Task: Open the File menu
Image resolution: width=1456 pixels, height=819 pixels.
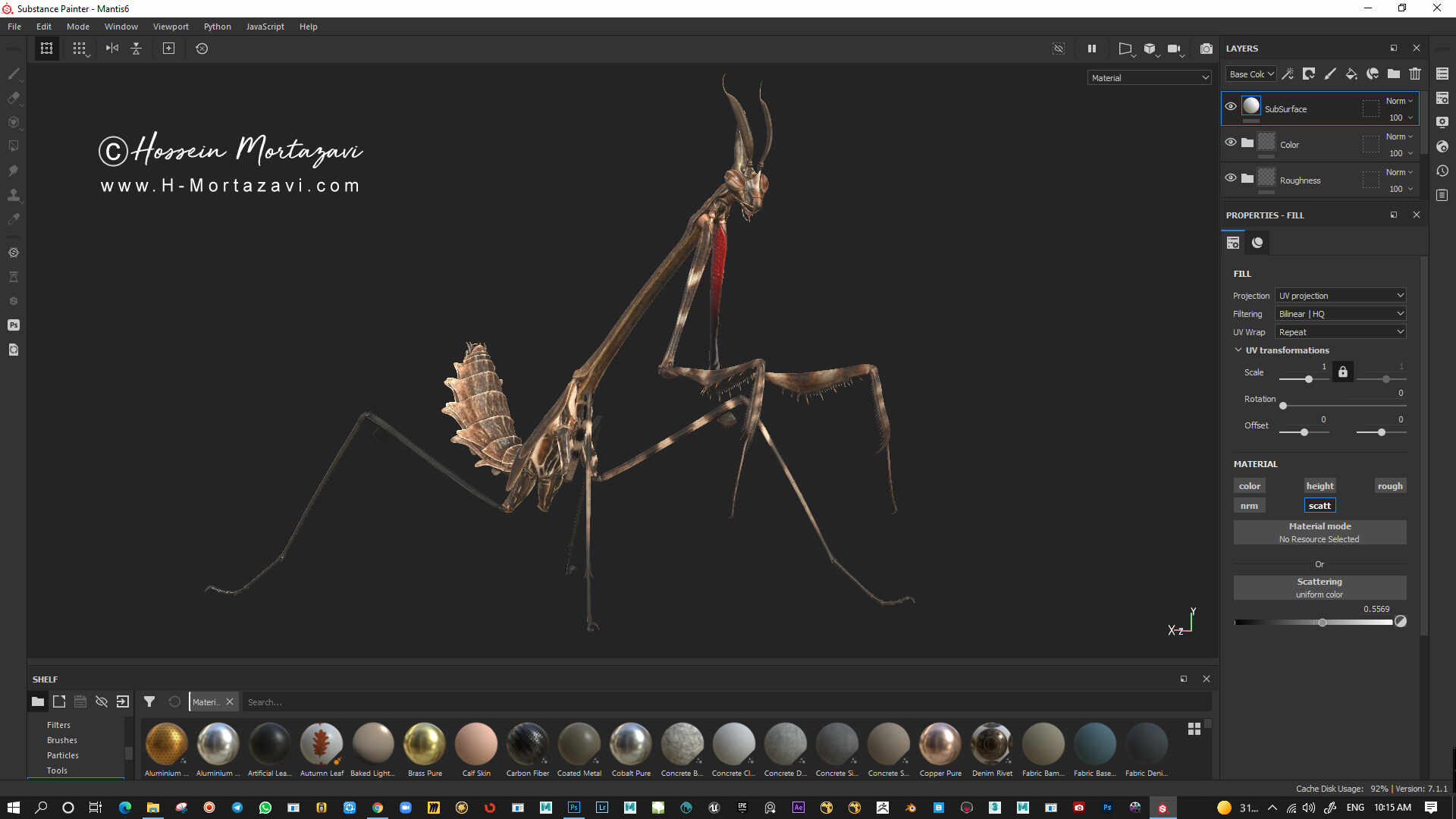Action: pyautogui.click(x=14, y=27)
